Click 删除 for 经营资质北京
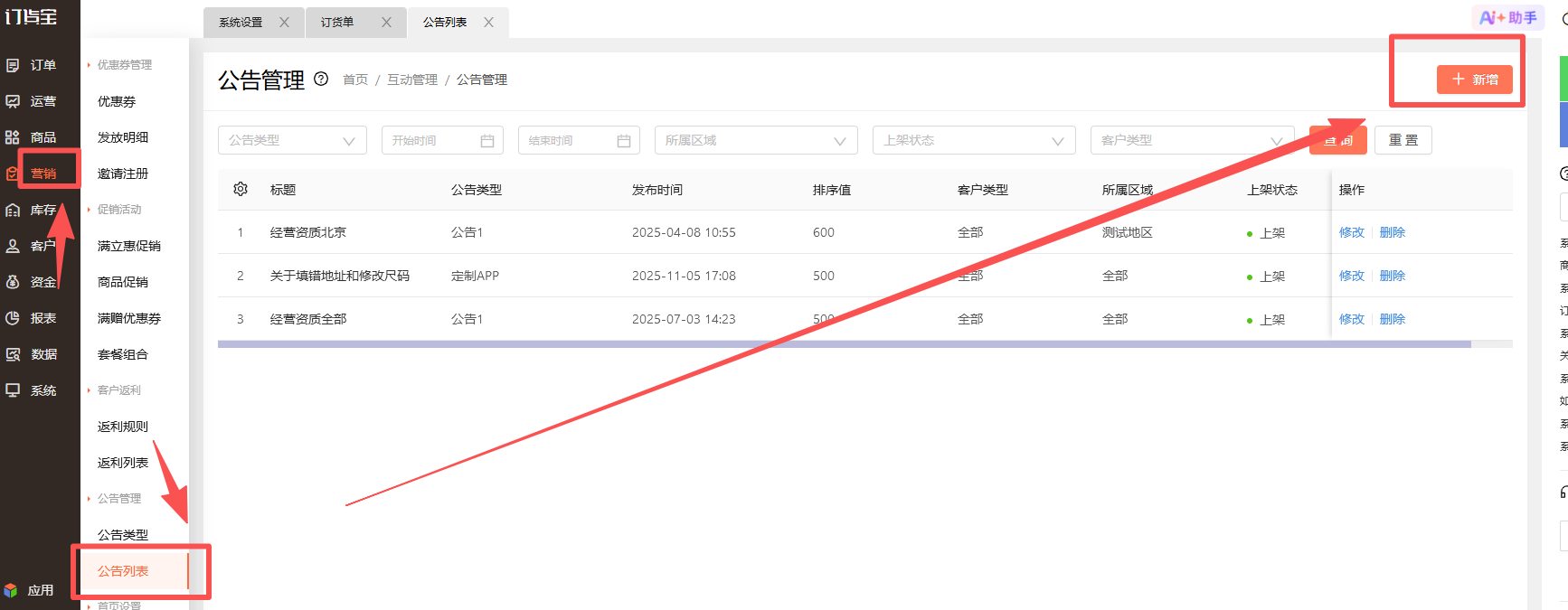Viewport: 1568px width, 610px height. (1393, 232)
